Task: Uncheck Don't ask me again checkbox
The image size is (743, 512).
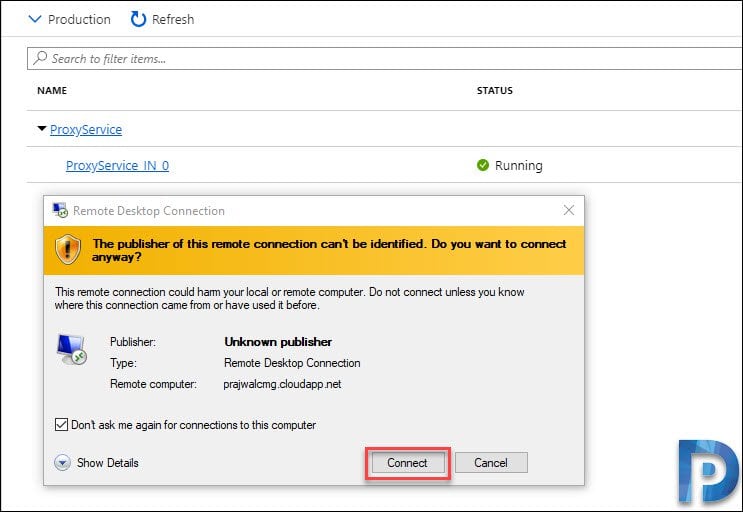Action: (61, 424)
